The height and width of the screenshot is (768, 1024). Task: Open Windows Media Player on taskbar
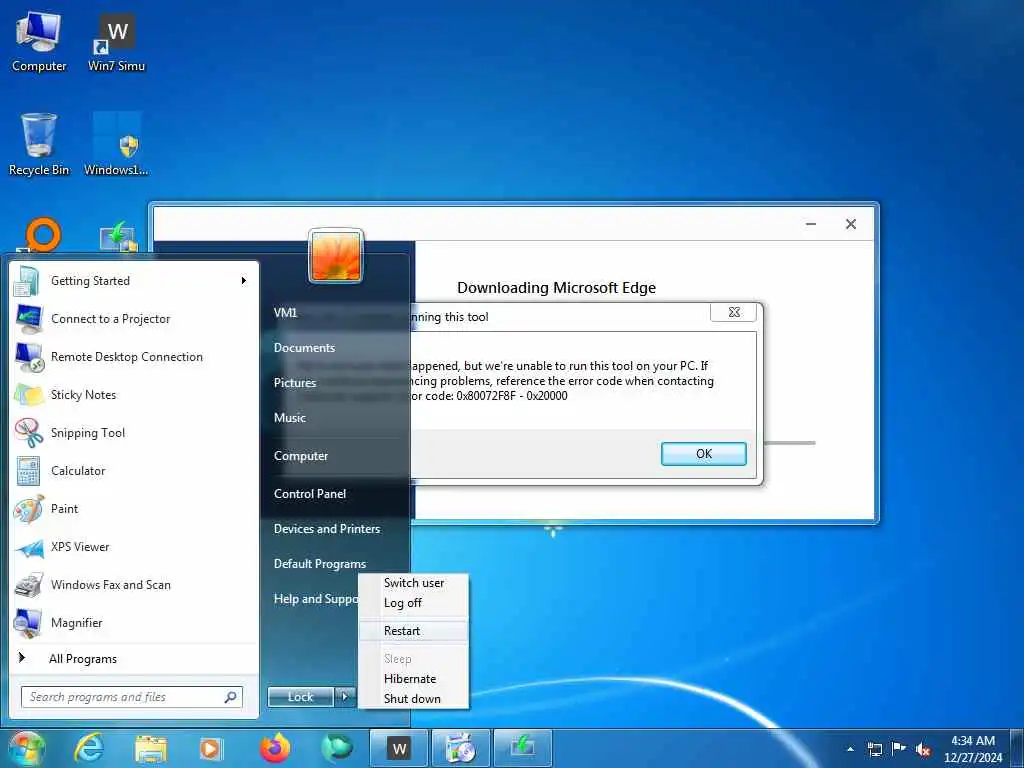tap(210, 749)
